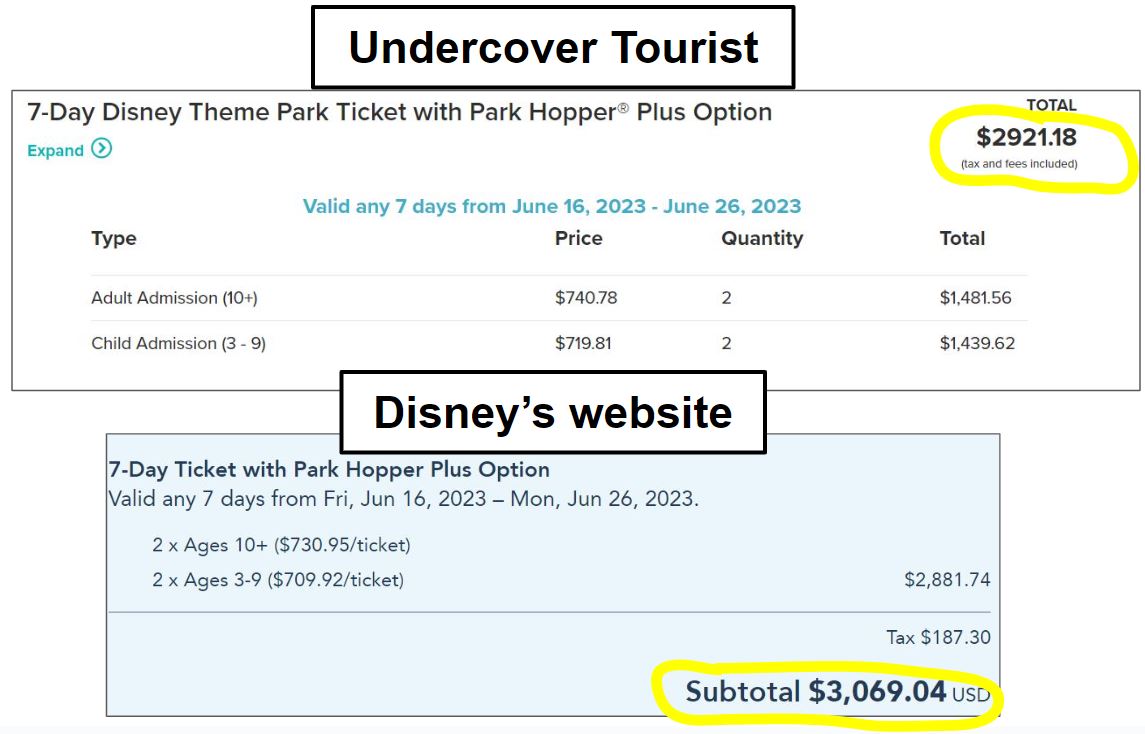The image size is (1145, 734).
Task: Select the Adult Admission (10+) row
Action: coord(177,297)
